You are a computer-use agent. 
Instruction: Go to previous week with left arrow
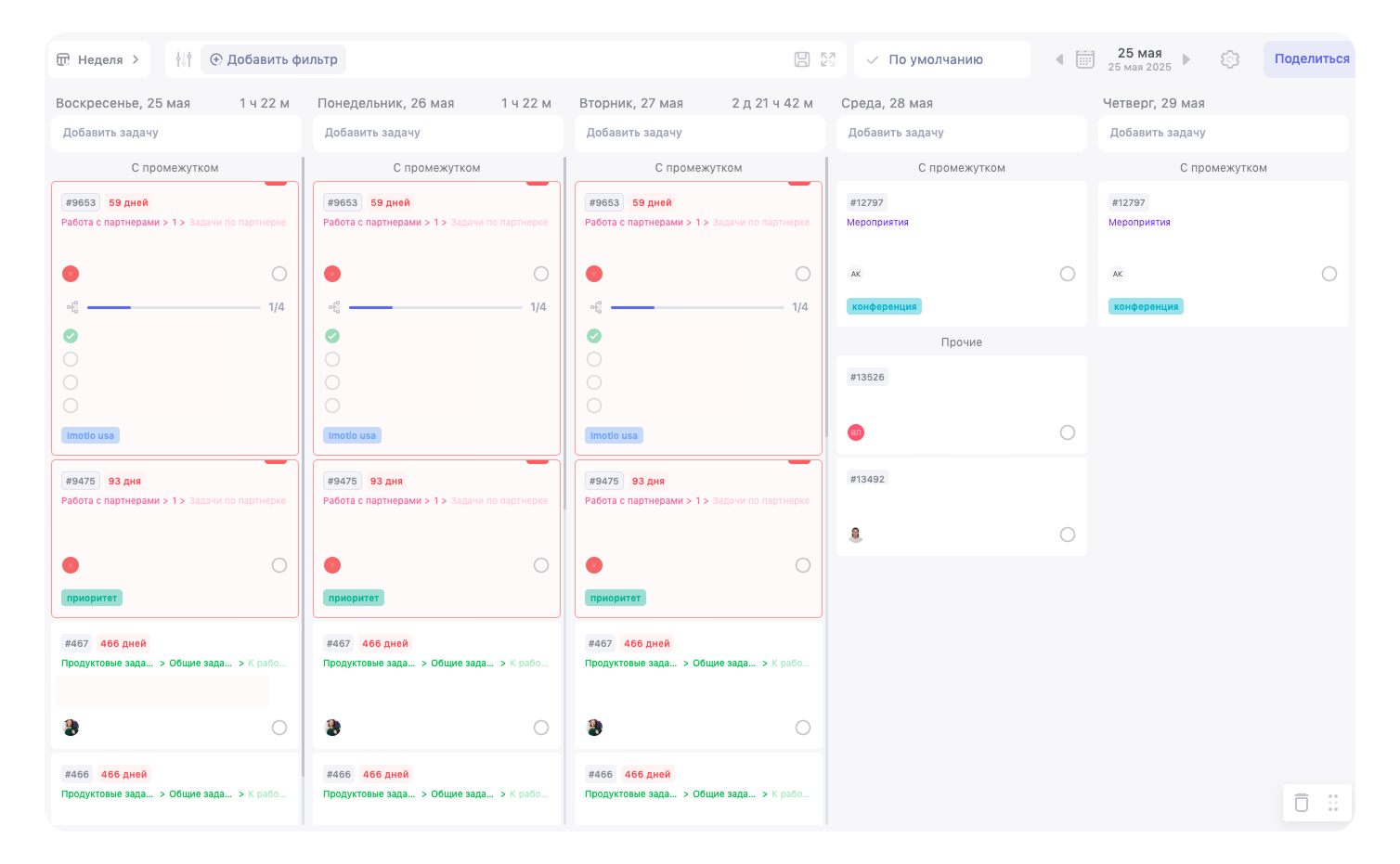1059,59
